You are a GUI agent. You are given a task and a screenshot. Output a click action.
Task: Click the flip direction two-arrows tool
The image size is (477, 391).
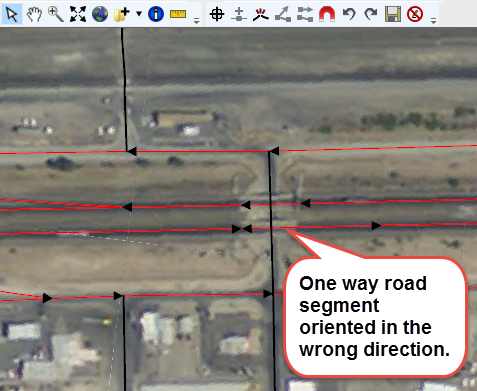(x=305, y=14)
